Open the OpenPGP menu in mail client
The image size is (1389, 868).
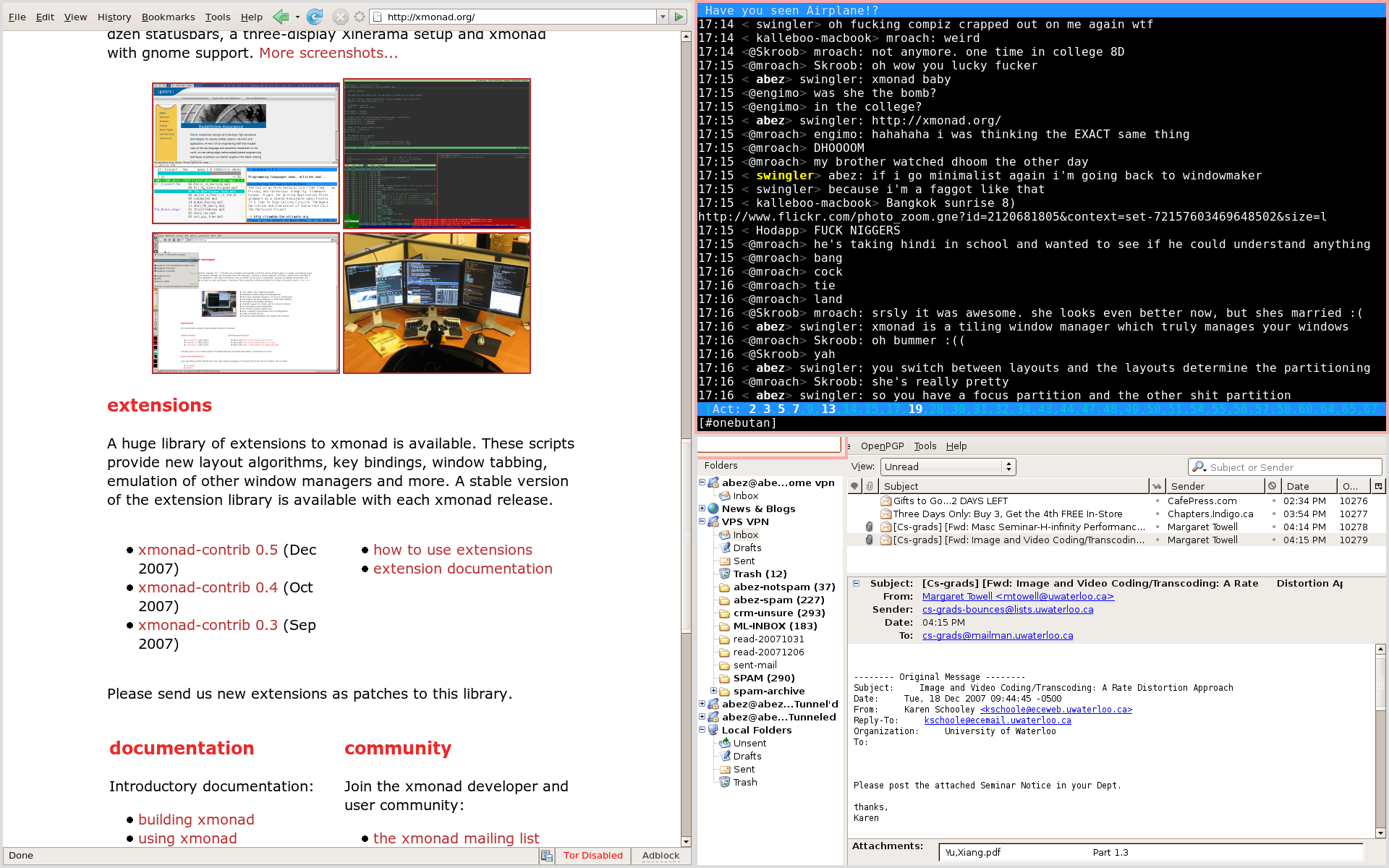pos(882,446)
